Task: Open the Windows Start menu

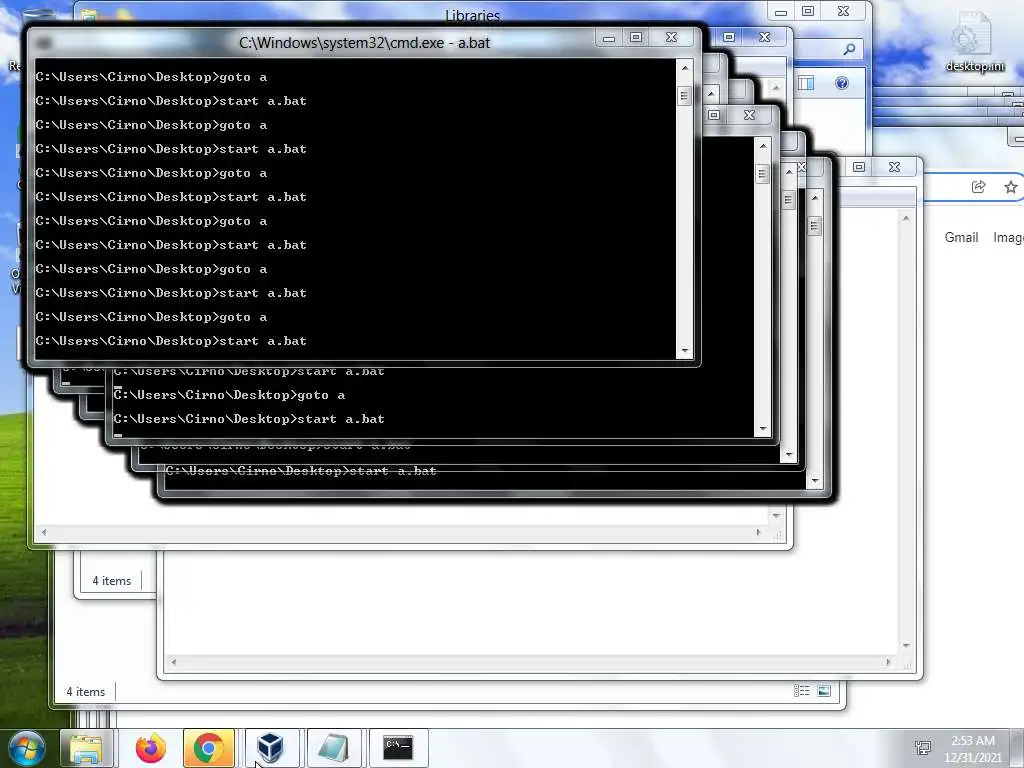Action: [27, 748]
